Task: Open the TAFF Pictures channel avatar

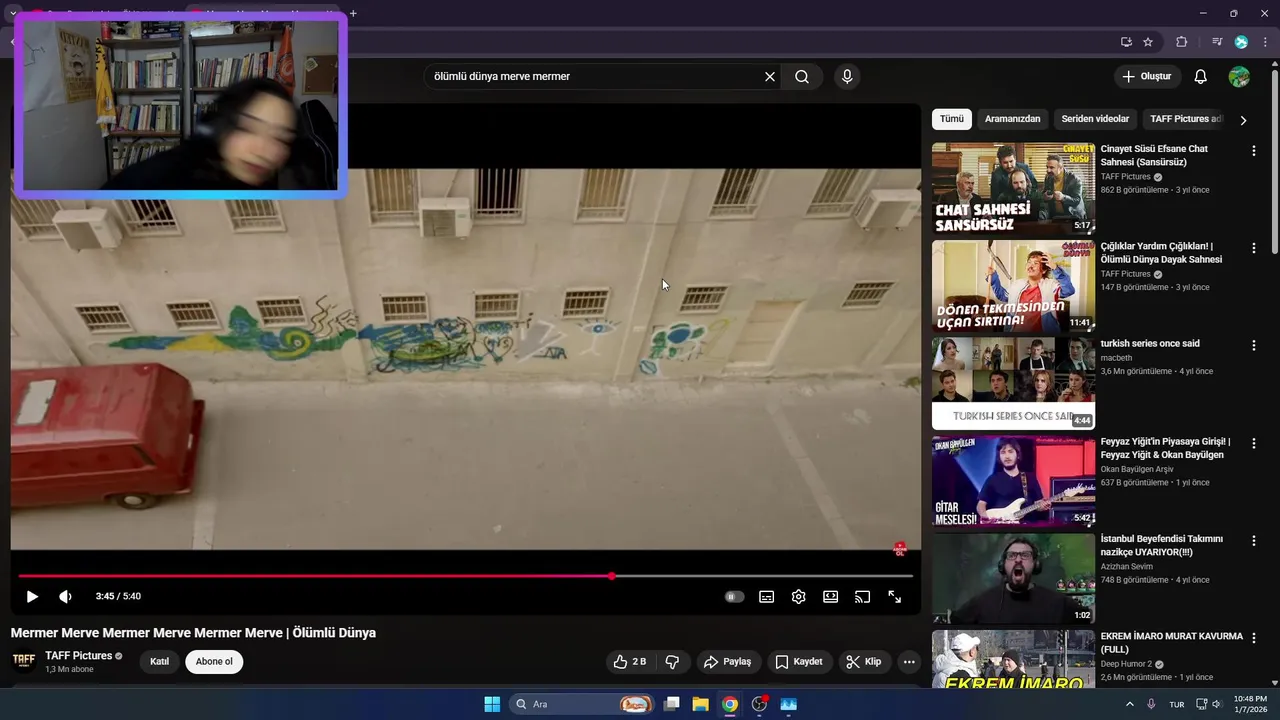Action: tap(24, 661)
